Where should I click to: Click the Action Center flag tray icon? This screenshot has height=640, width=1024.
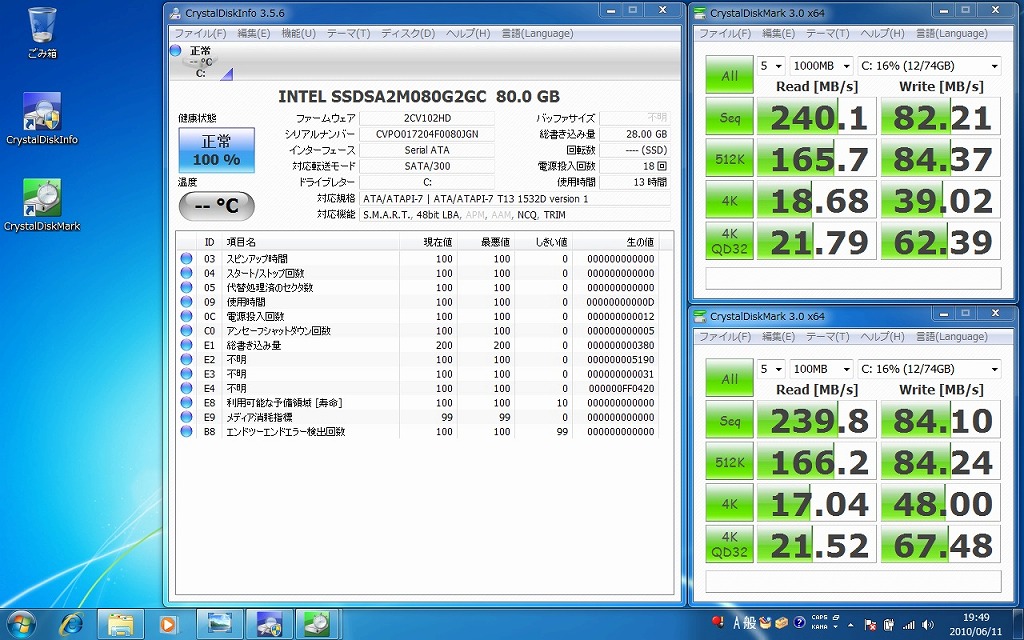pyautogui.click(x=869, y=624)
